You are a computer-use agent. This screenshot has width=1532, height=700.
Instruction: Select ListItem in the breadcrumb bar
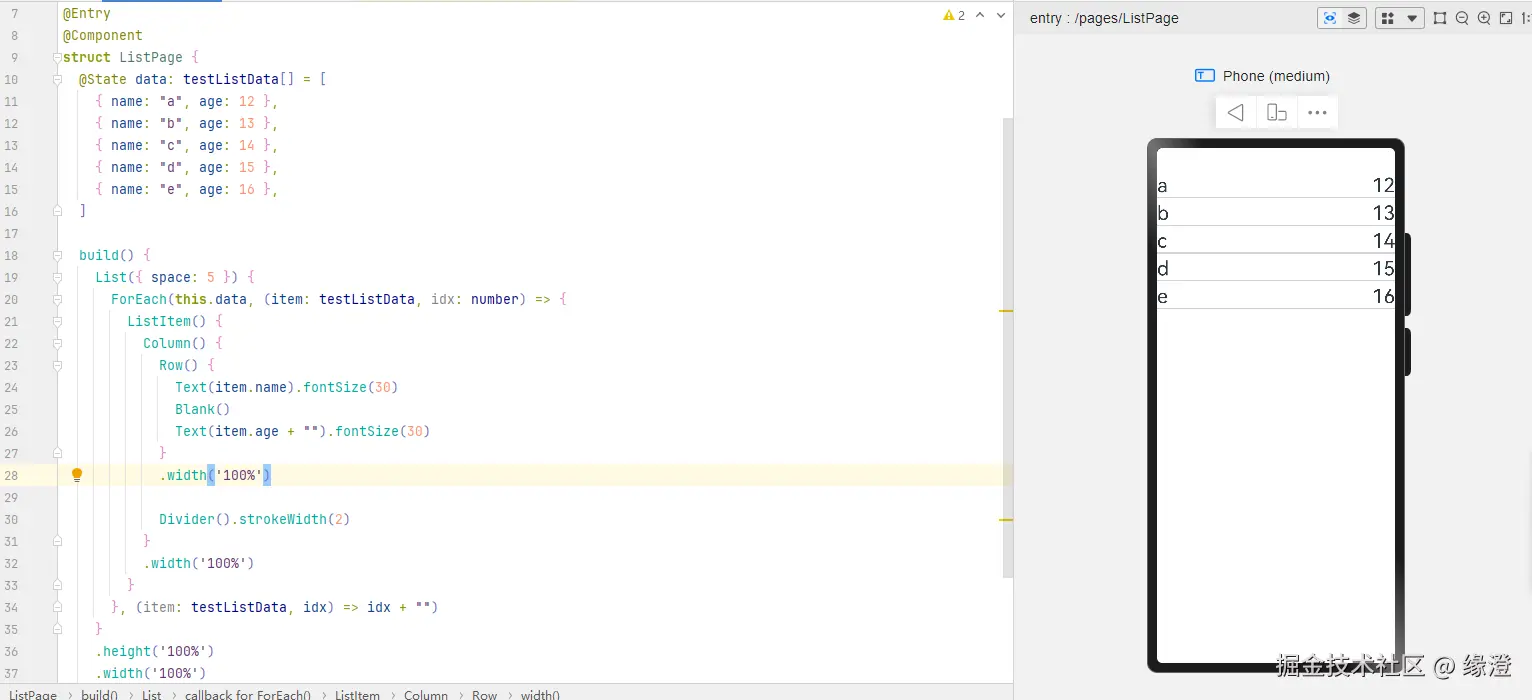(357, 694)
